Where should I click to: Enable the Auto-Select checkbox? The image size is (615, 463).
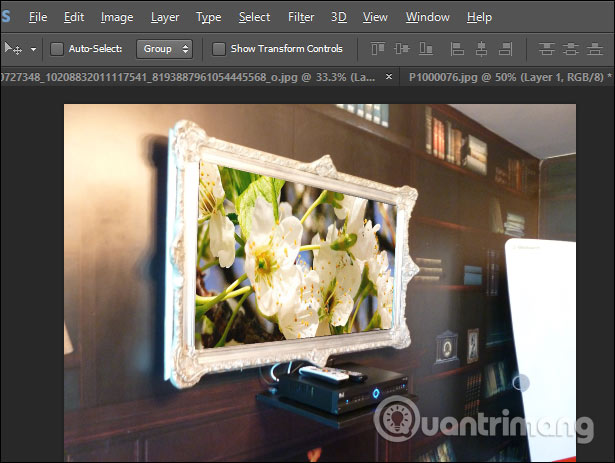click(x=57, y=49)
